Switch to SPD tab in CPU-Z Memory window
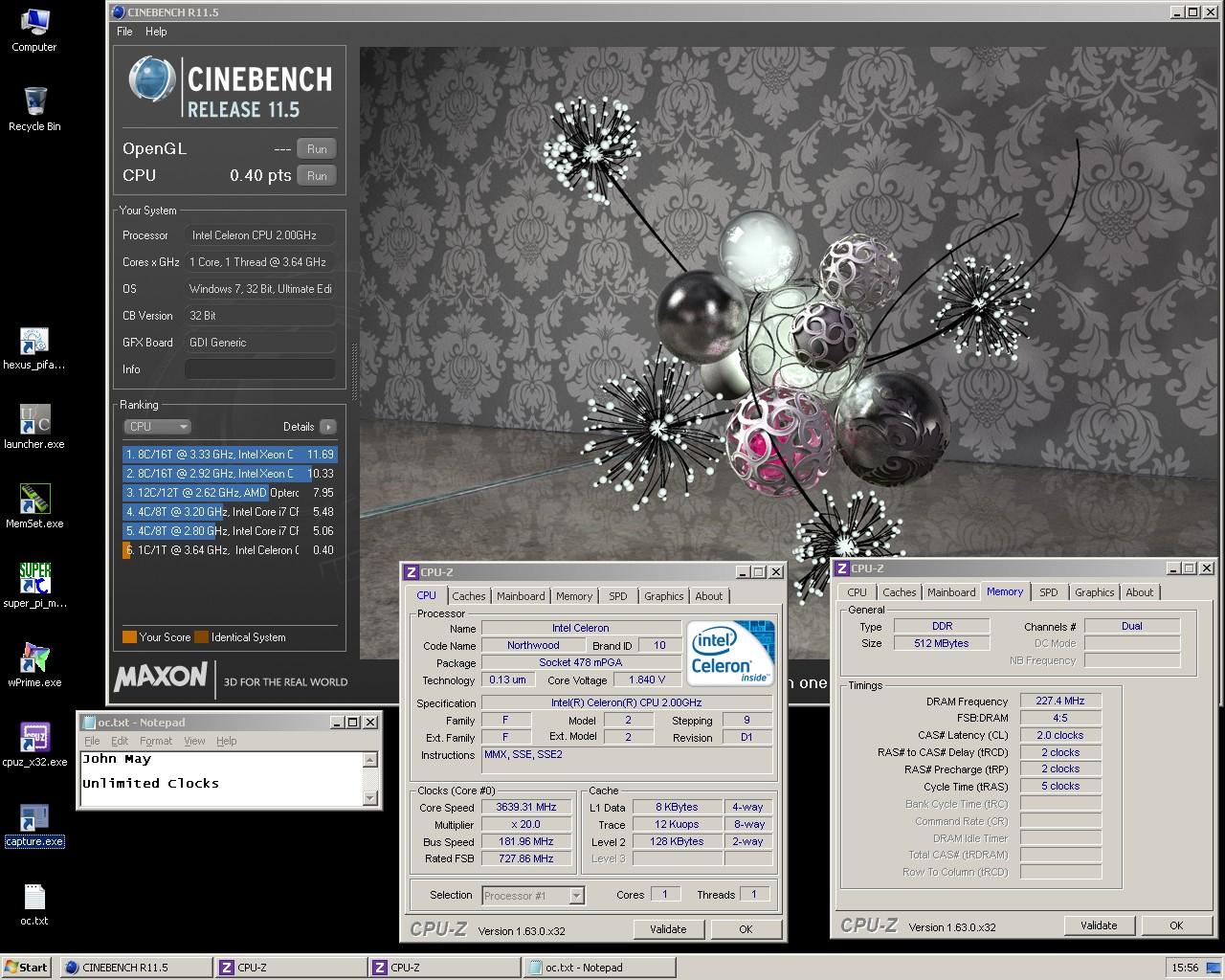This screenshot has height=980, width=1225. pos(1049,592)
